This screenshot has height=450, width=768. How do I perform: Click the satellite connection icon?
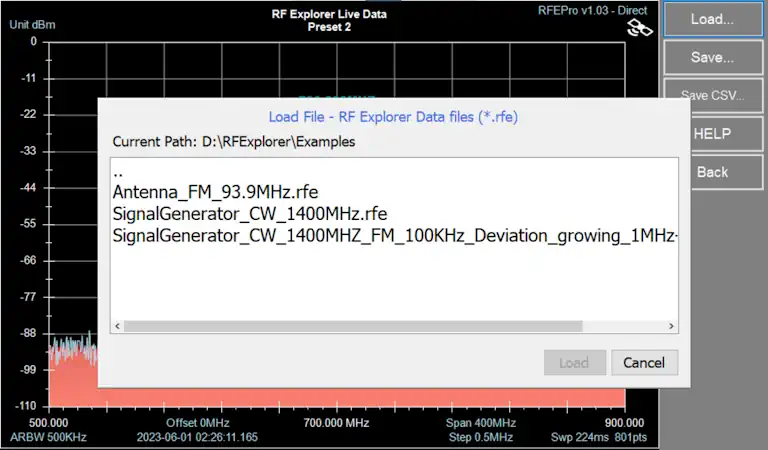638,28
